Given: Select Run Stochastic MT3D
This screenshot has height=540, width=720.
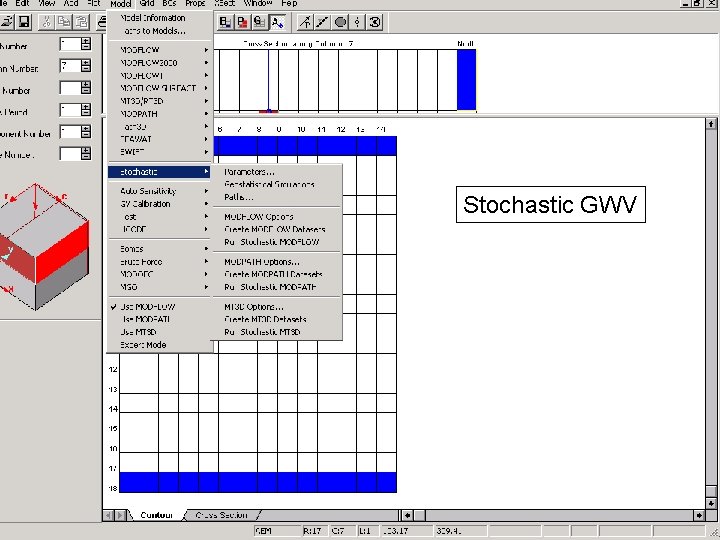Looking at the screenshot, I should point(277,332).
